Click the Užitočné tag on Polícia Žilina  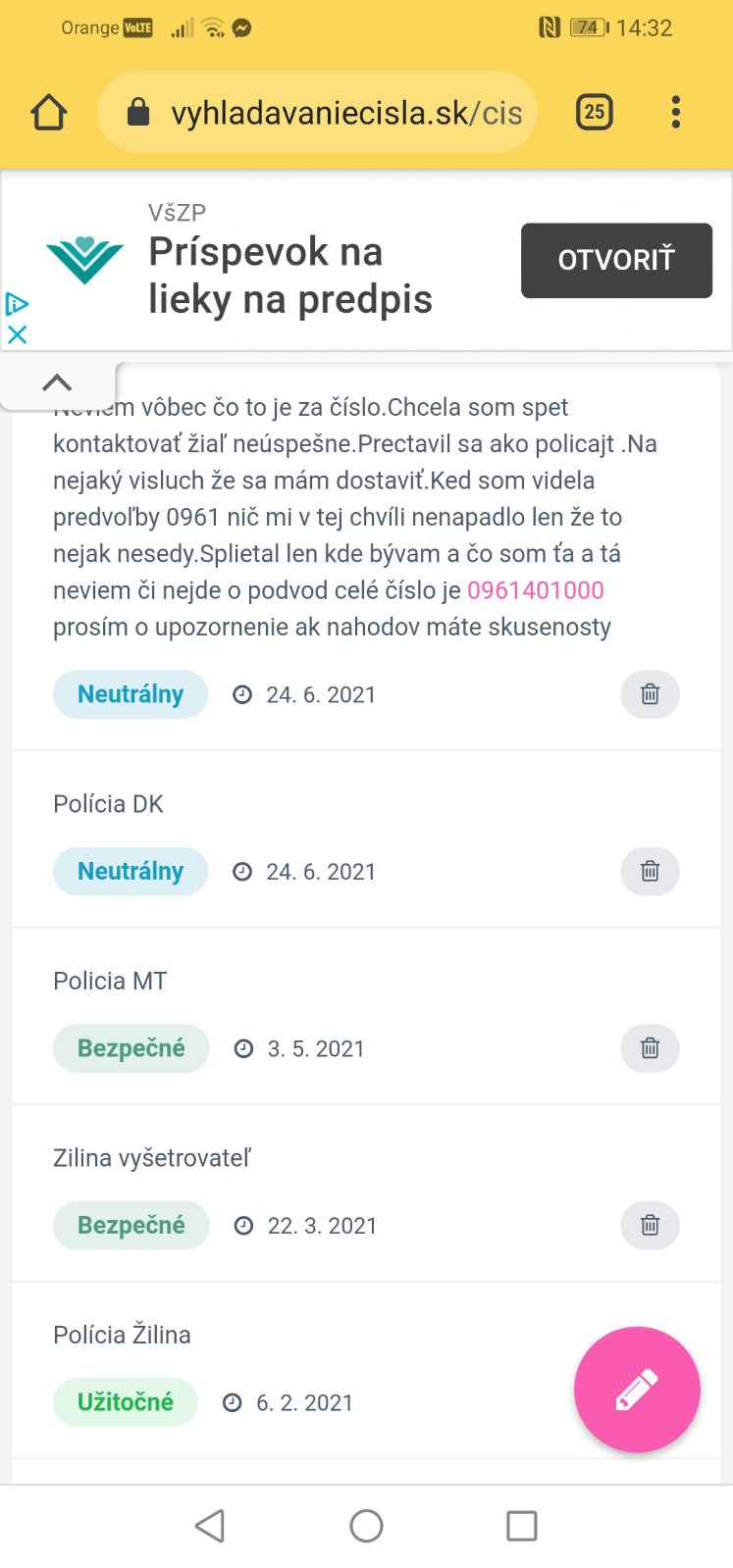[125, 1402]
